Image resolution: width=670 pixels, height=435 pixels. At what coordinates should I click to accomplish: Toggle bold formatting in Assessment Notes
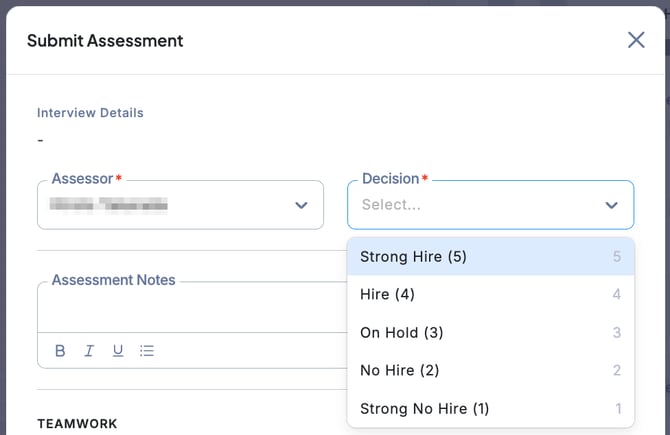tap(60, 351)
